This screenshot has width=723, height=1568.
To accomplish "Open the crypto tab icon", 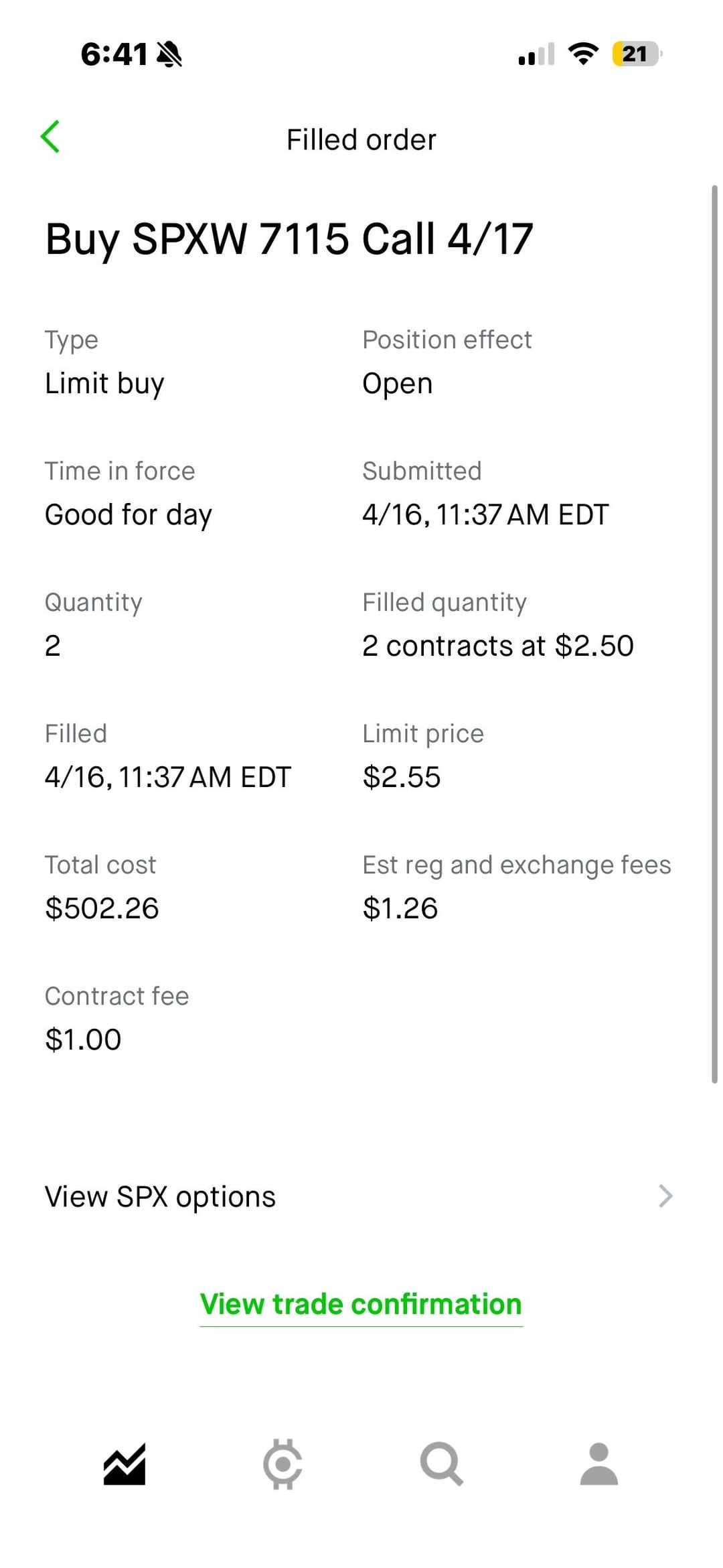I will tap(283, 1464).
